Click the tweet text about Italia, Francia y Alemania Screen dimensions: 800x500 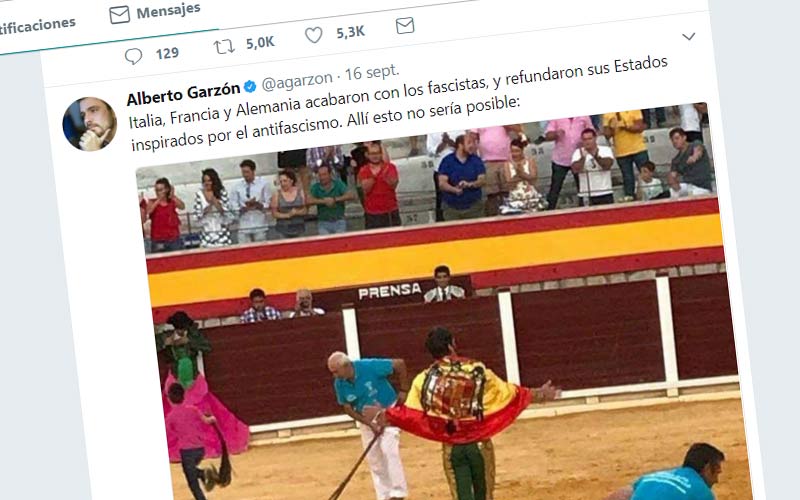coord(398,103)
